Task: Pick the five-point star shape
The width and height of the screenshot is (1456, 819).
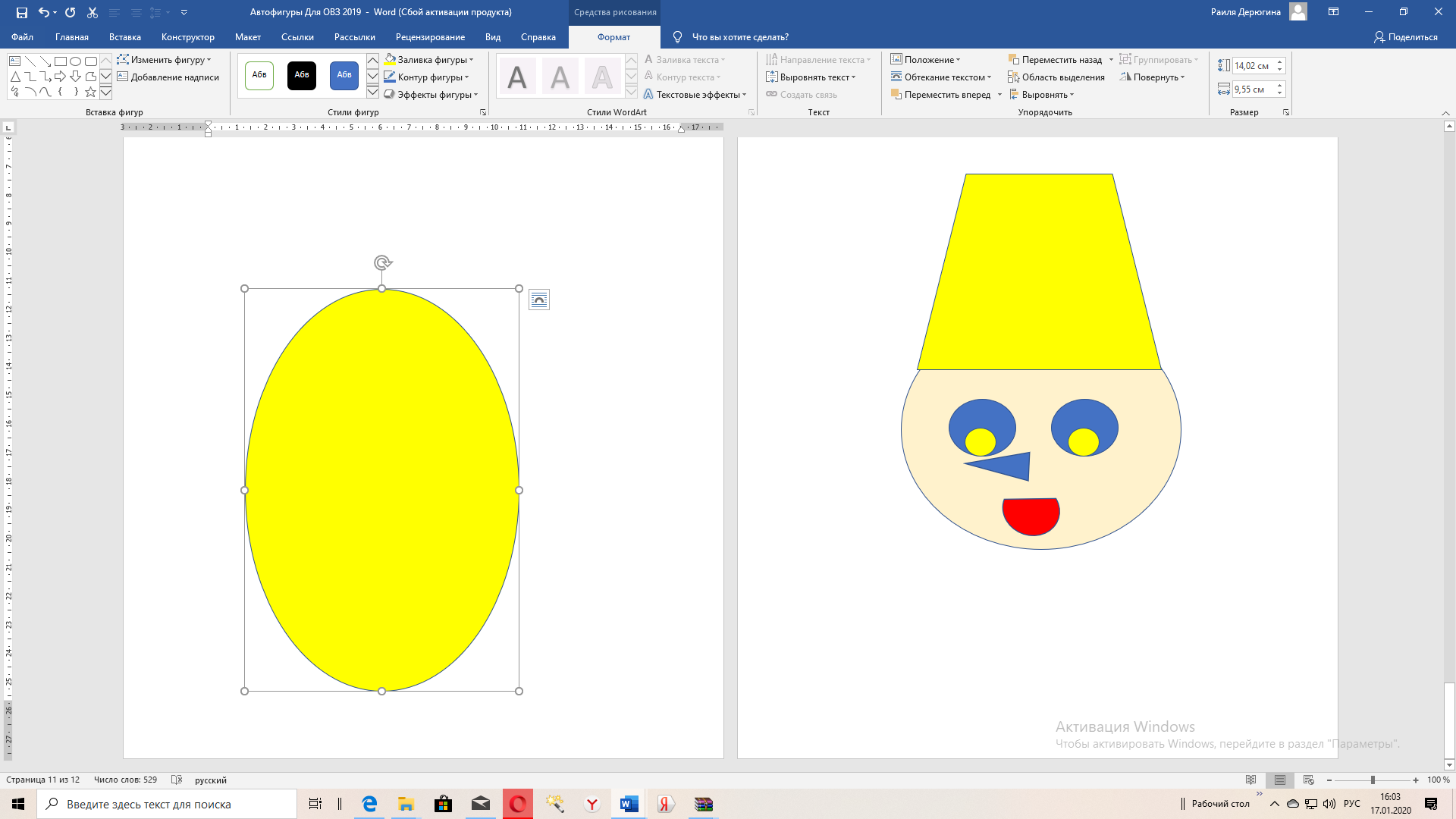Action: (90, 92)
